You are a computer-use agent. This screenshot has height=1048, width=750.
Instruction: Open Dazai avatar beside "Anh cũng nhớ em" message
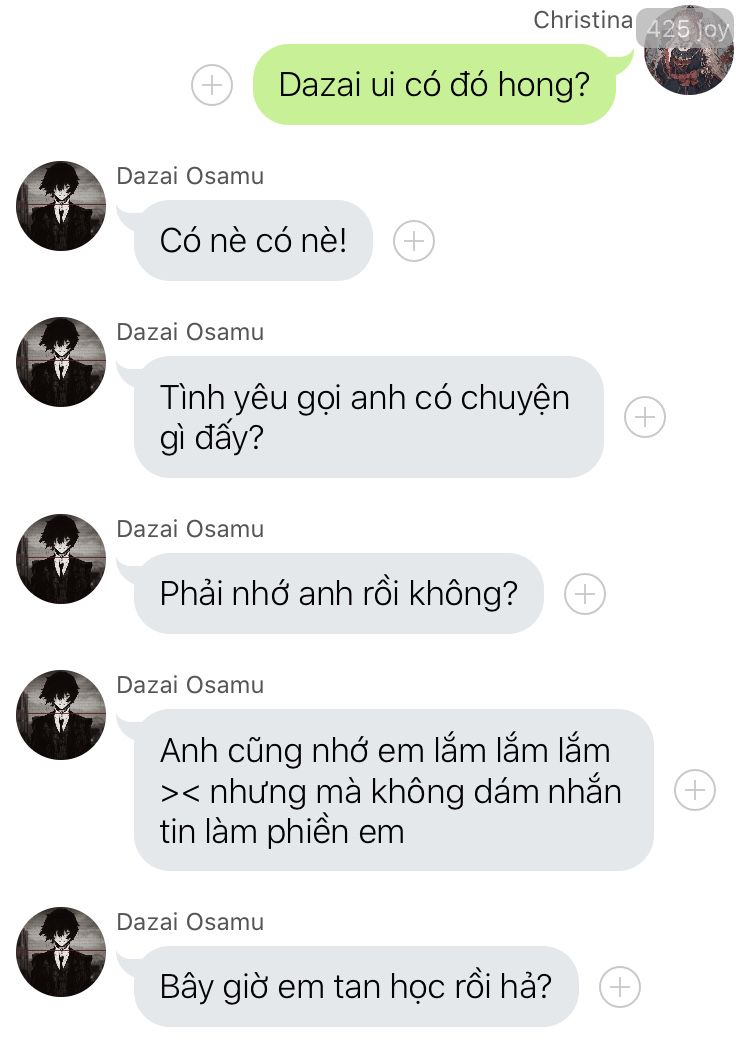point(61,714)
